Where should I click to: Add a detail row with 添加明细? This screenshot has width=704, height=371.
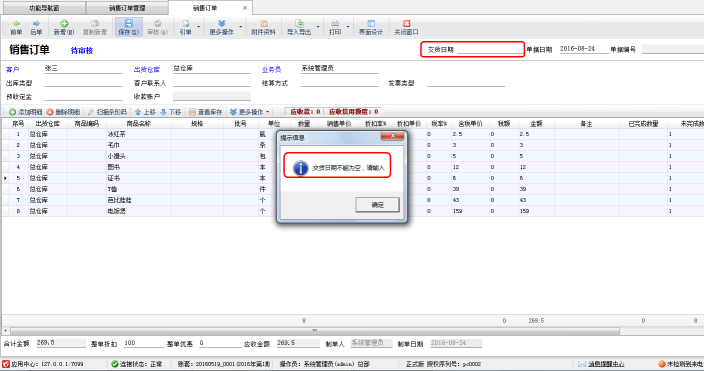pyautogui.click(x=26, y=112)
